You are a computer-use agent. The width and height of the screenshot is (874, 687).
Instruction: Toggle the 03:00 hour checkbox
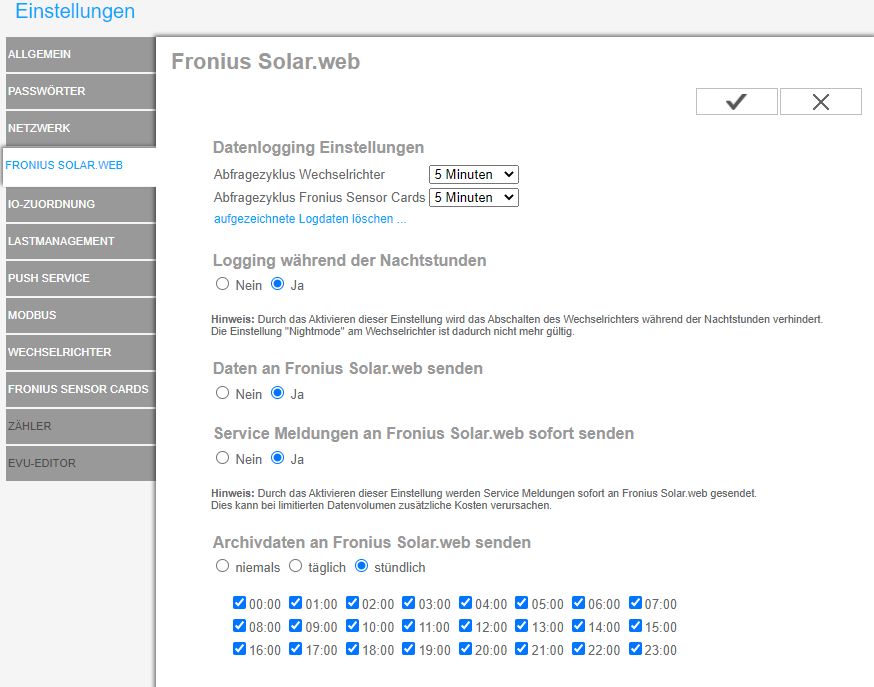409,603
